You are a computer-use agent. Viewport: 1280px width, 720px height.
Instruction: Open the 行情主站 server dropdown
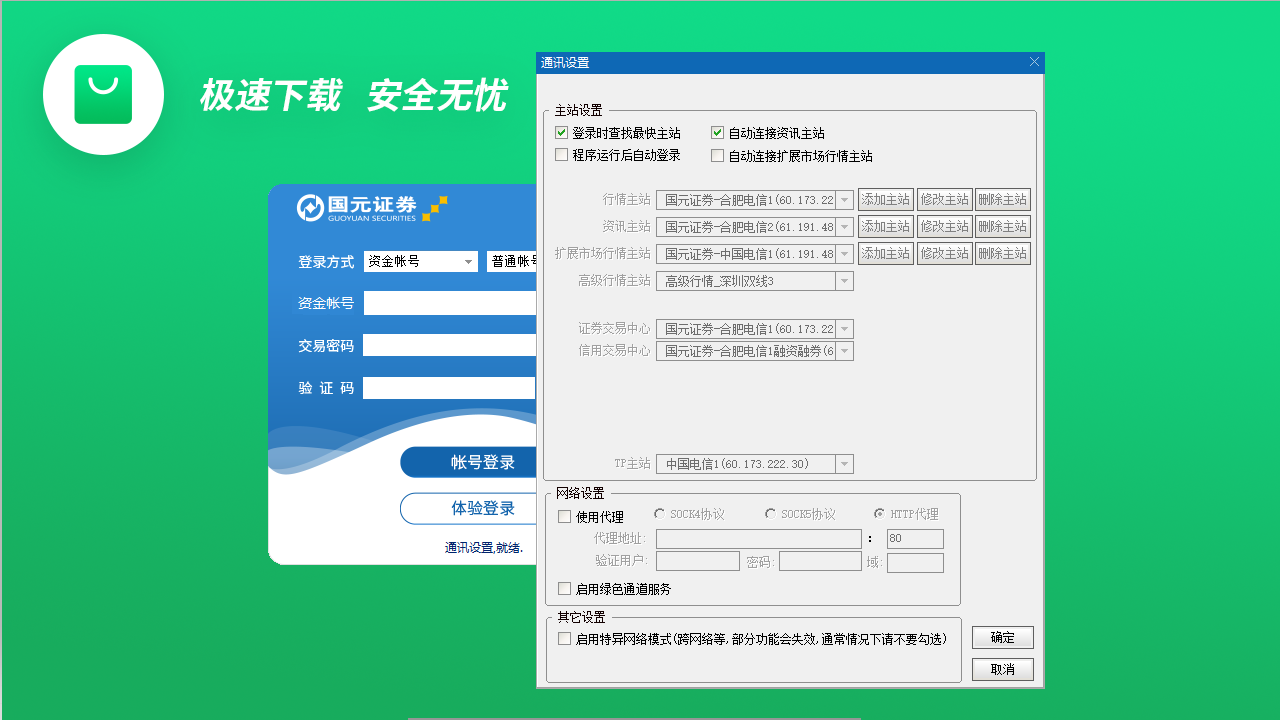(x=843, y=199)
